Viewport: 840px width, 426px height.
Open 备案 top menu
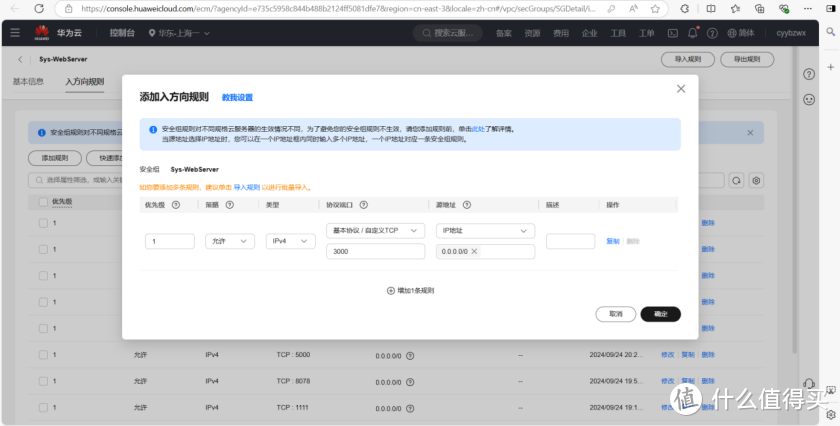(x=504, y=33)
